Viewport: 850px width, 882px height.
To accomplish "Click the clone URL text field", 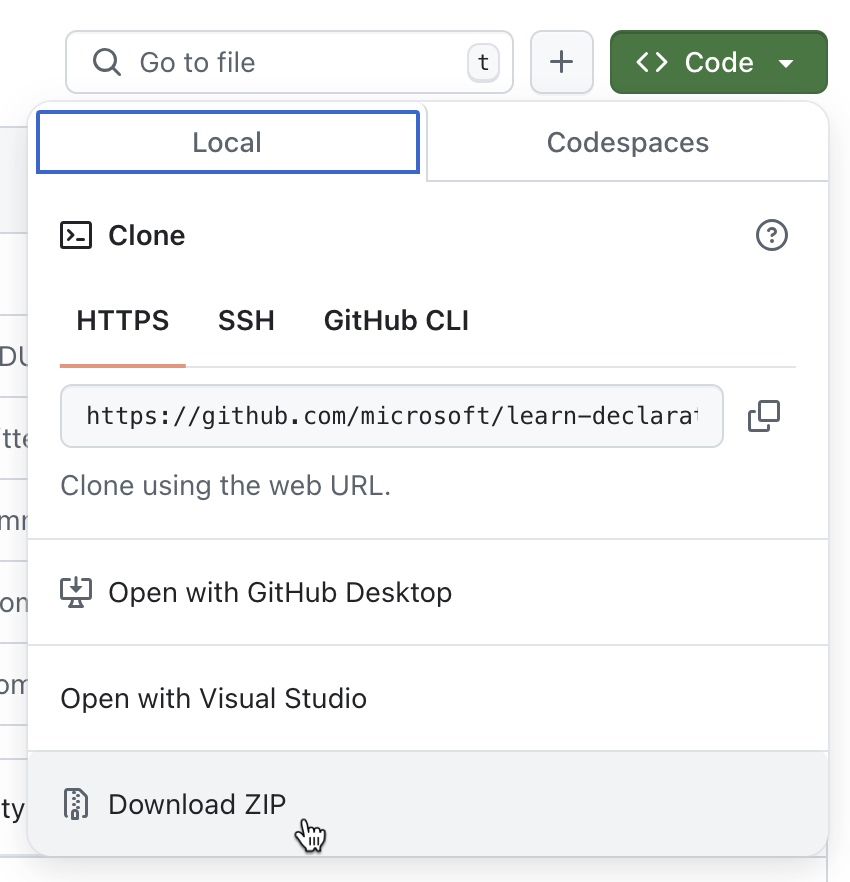I will pyautogui.click(x=392, y=416).
